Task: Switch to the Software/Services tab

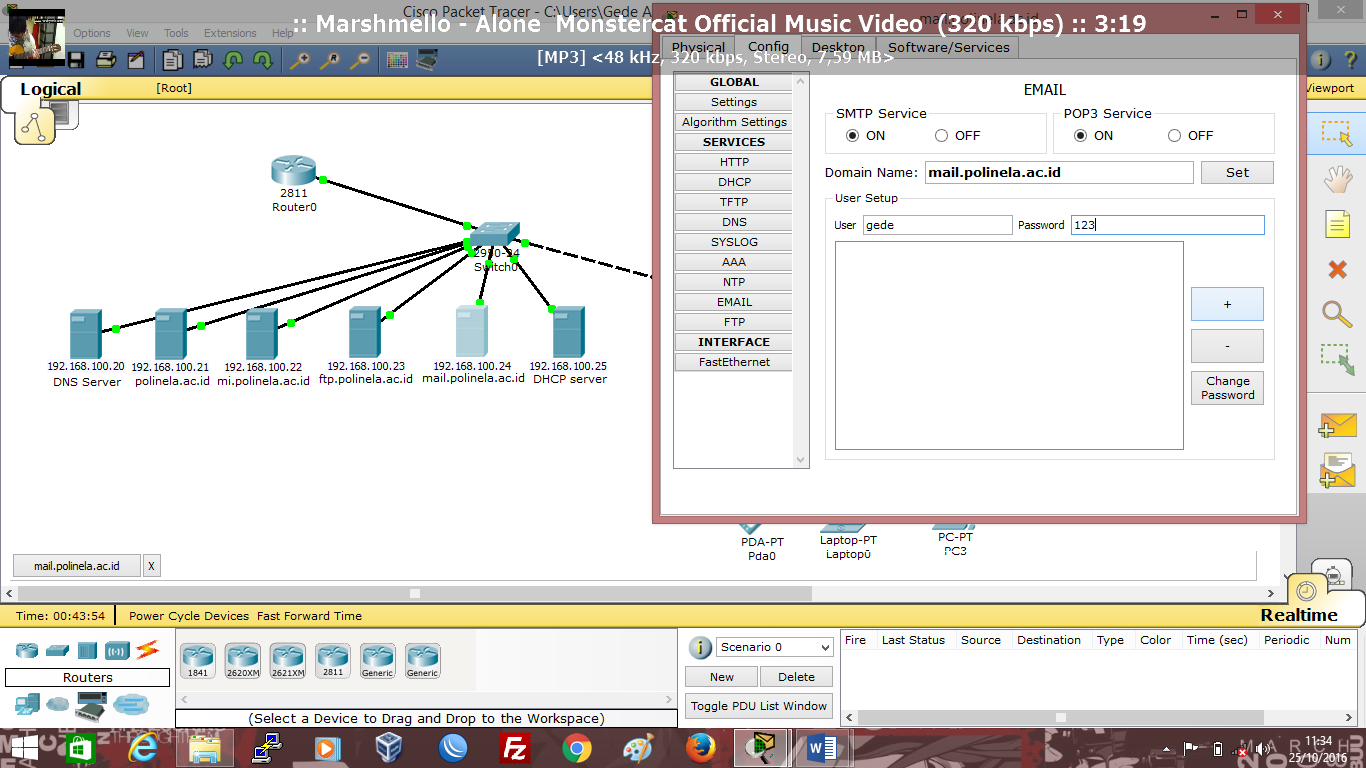Action: click(948, 47)
